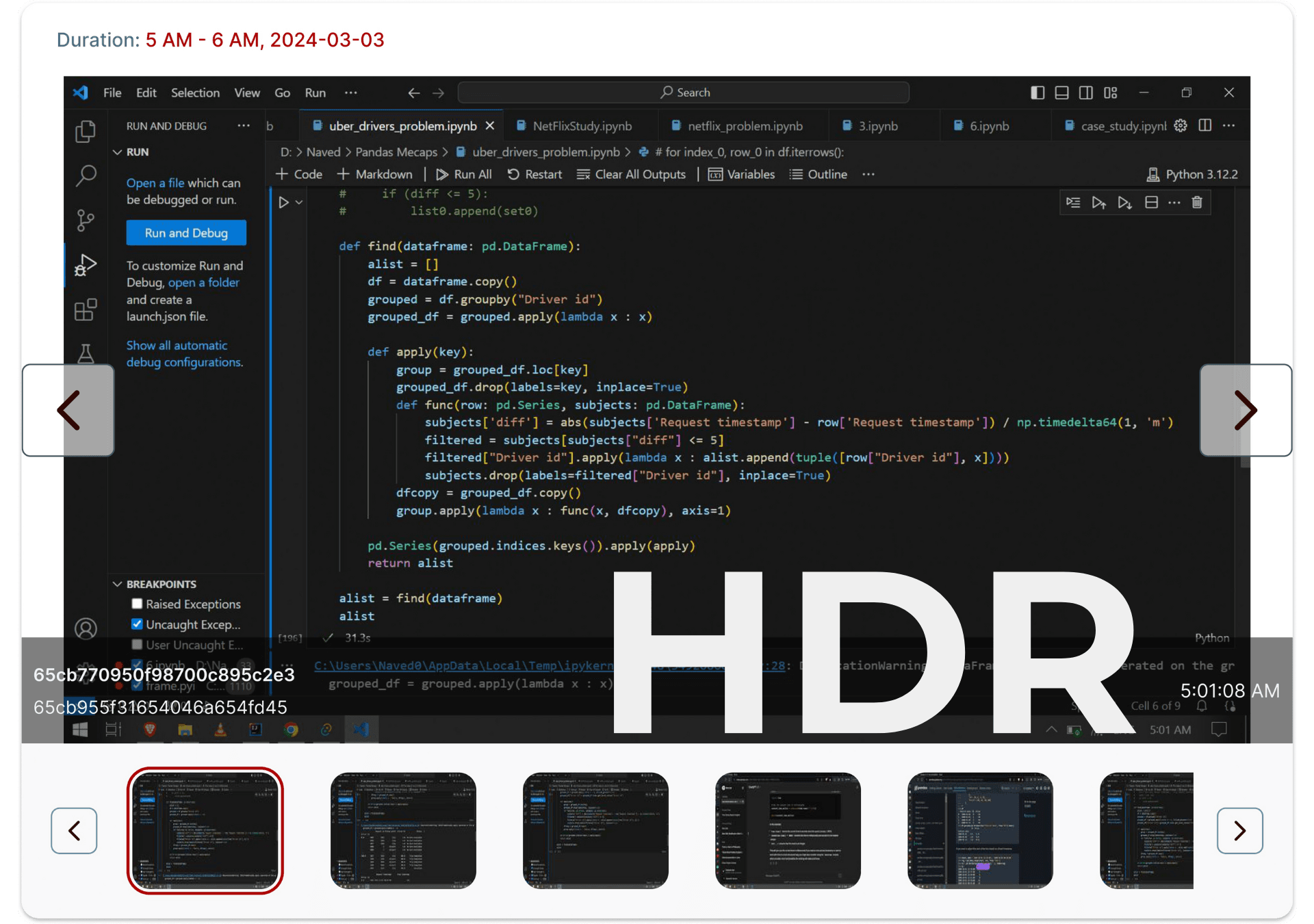
Task: Open run cell options dropdown arrow
Action: click(299, 203)
